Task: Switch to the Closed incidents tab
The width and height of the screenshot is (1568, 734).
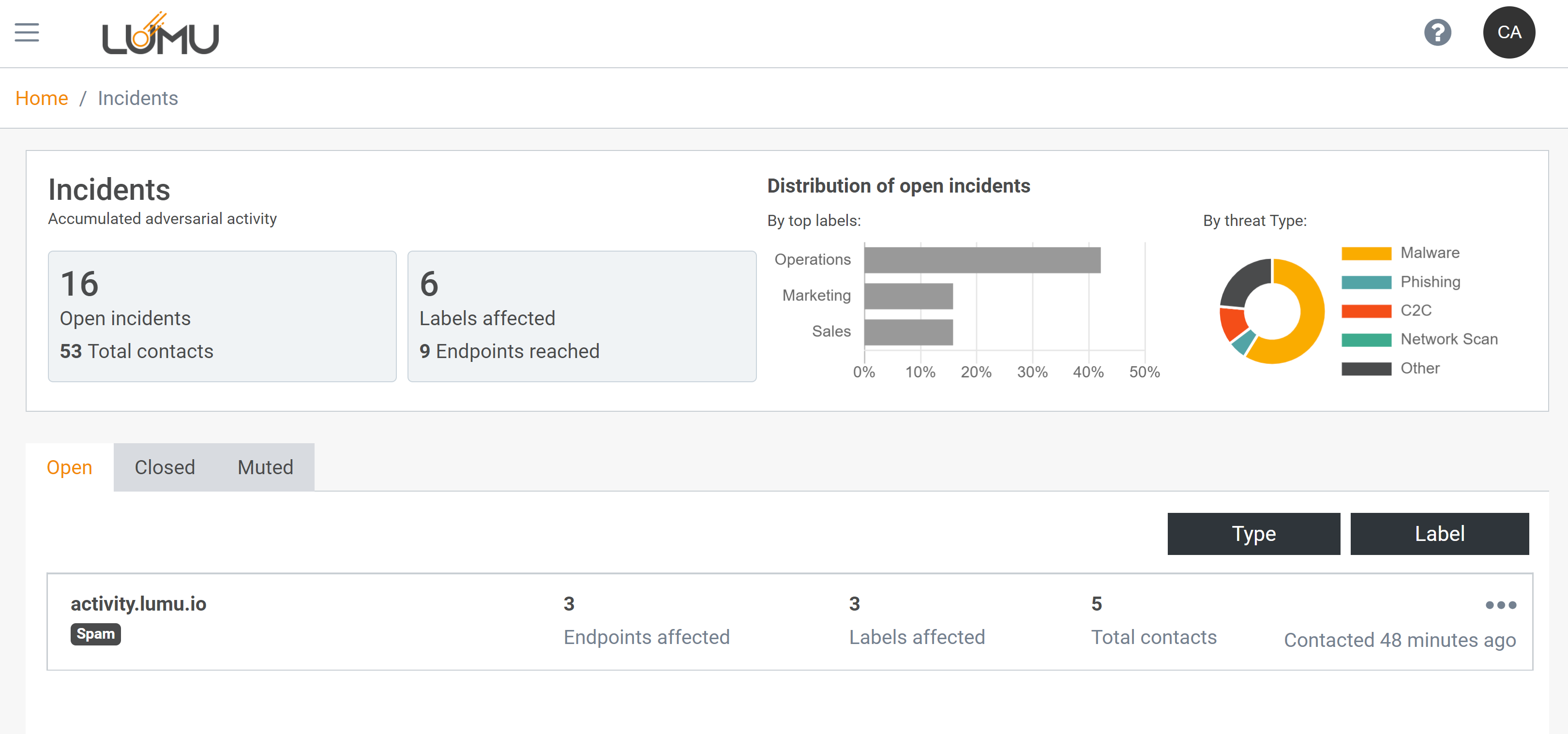Action: pos(165,467)
